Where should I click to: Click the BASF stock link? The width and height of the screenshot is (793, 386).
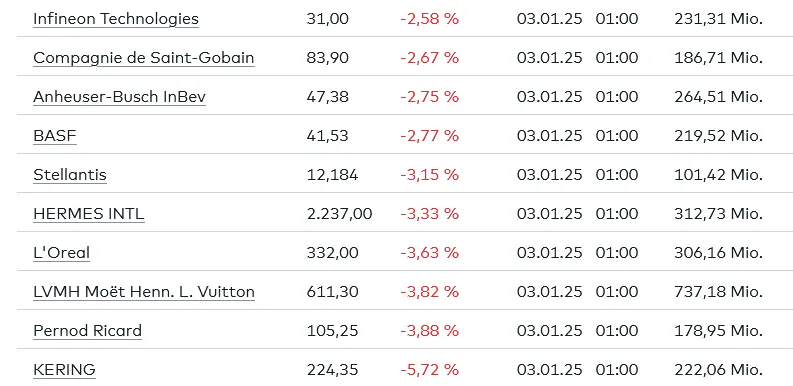(x=55, y=136)
